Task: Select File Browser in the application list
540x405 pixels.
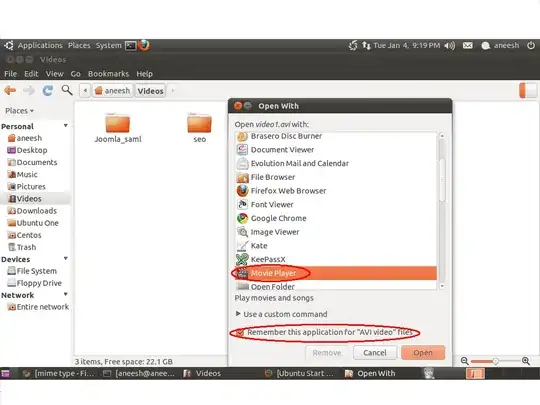Action: [336, 177]
